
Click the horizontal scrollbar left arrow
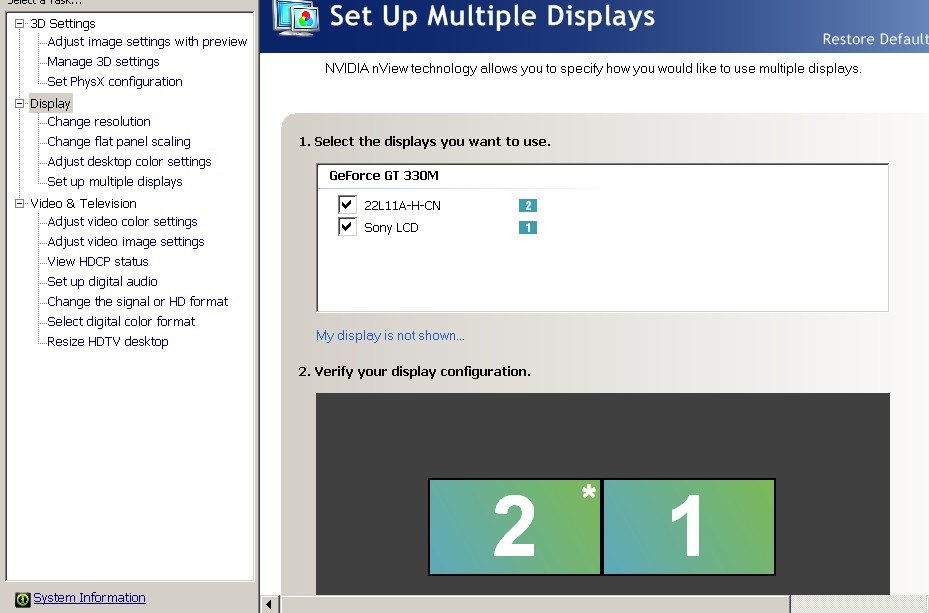pos(269,605)
